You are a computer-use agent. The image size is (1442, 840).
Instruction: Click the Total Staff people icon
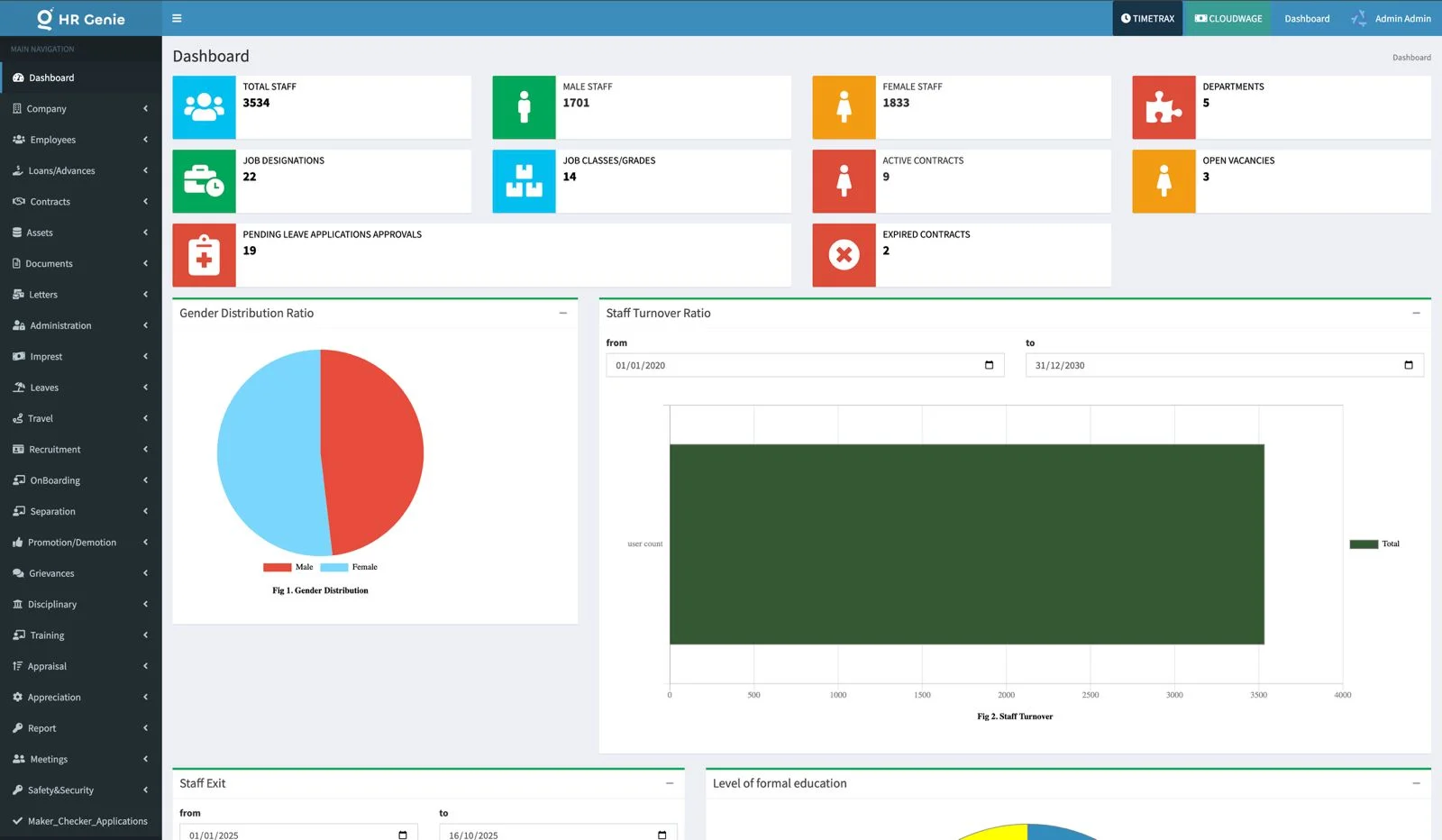click(204, 107)
